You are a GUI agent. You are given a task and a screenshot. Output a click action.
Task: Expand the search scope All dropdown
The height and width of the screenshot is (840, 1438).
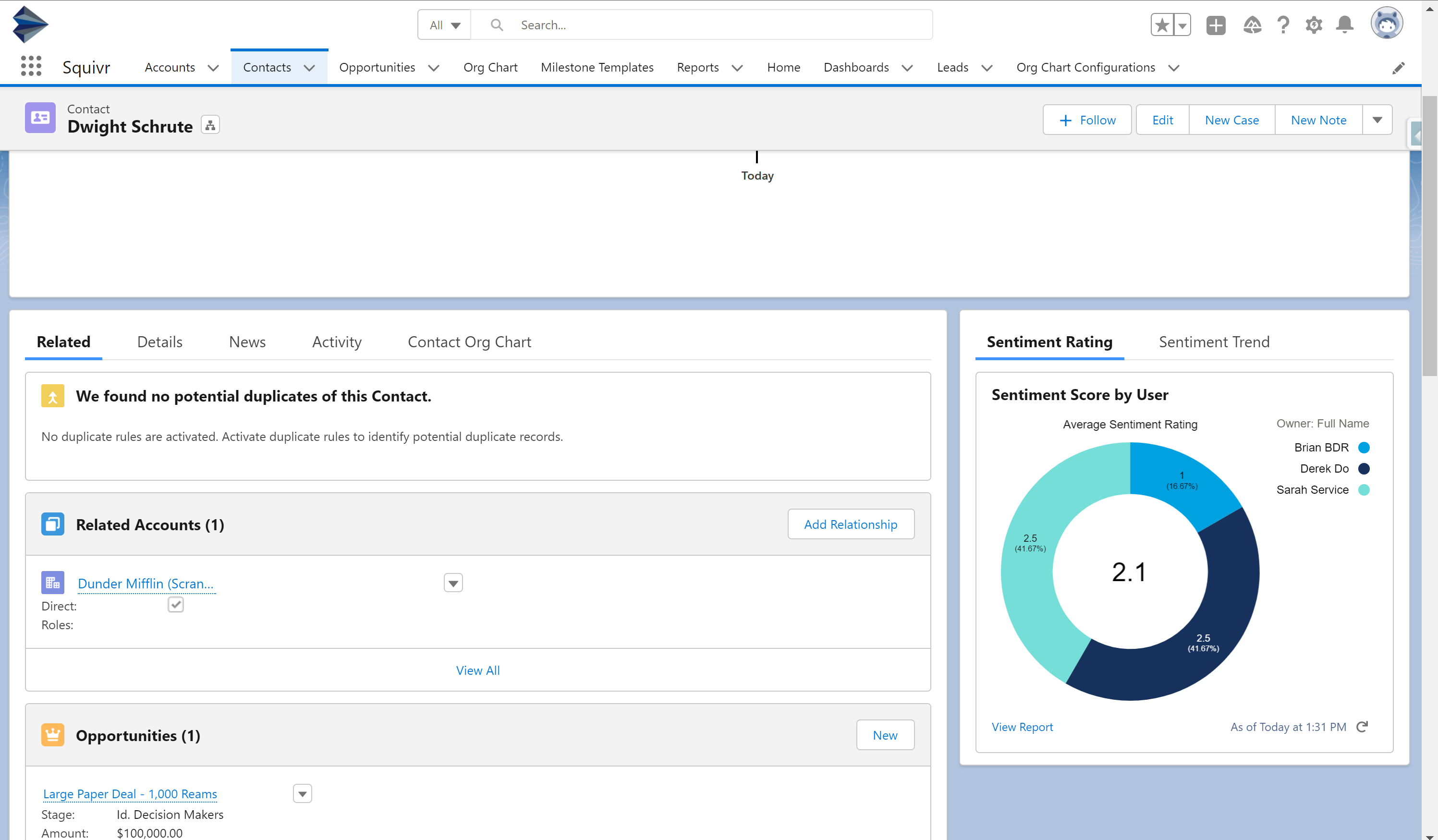coord(445,25)
